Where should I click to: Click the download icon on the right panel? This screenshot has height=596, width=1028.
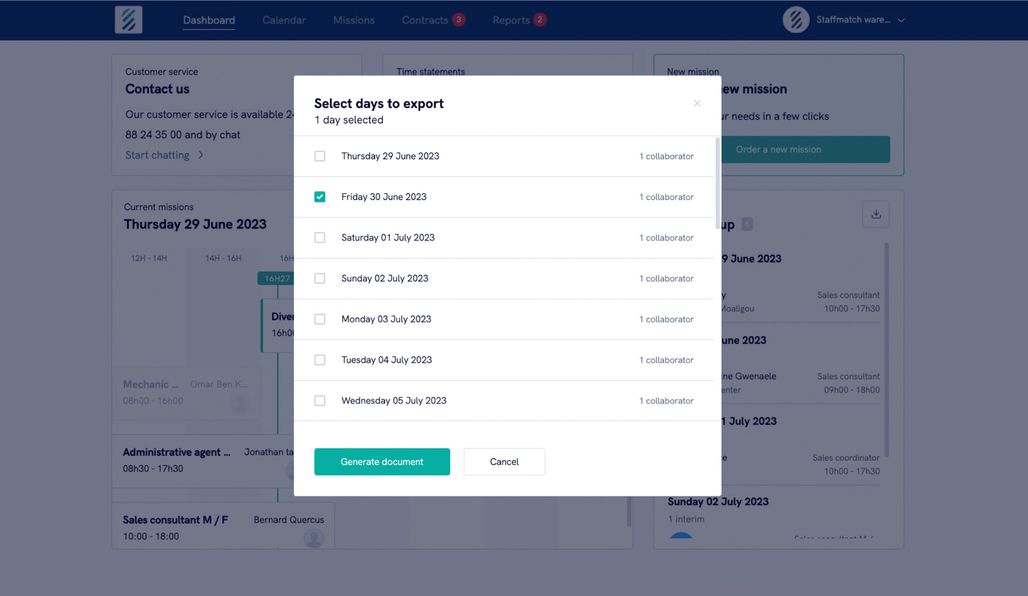tap(875, 214)
